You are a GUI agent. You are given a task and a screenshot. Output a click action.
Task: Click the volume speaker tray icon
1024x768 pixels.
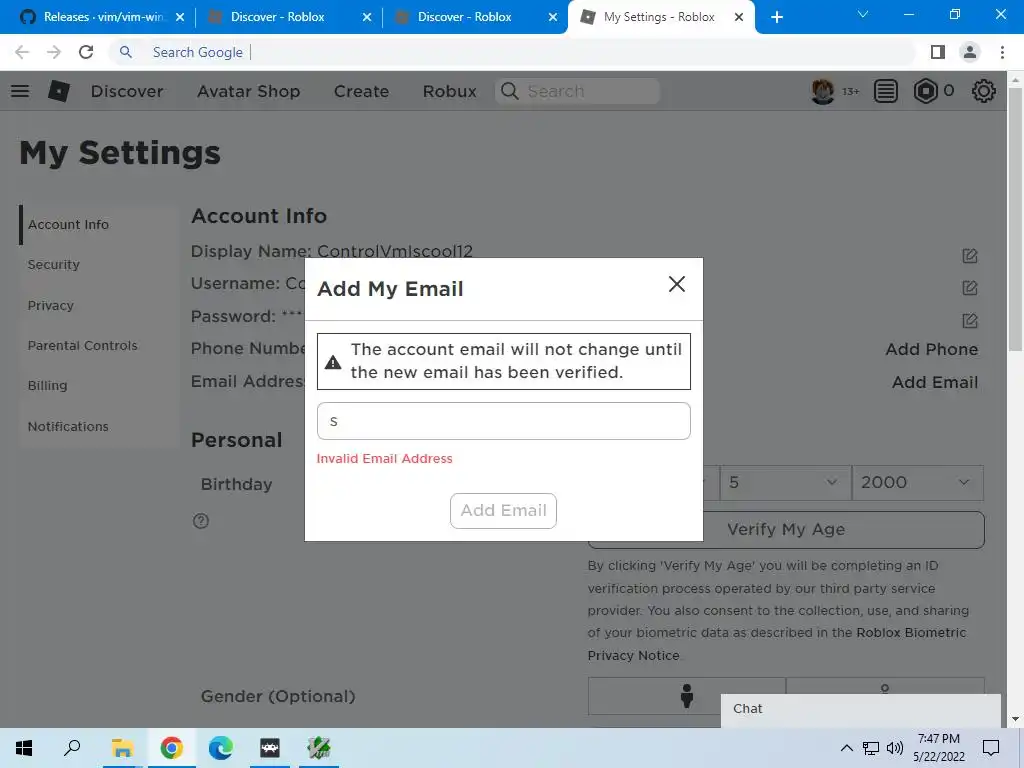[895, 748]
